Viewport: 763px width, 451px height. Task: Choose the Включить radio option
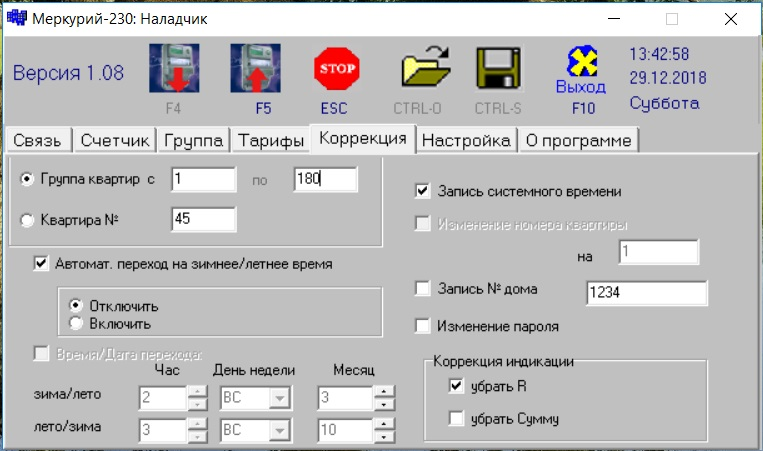click(x=75, y=323)
